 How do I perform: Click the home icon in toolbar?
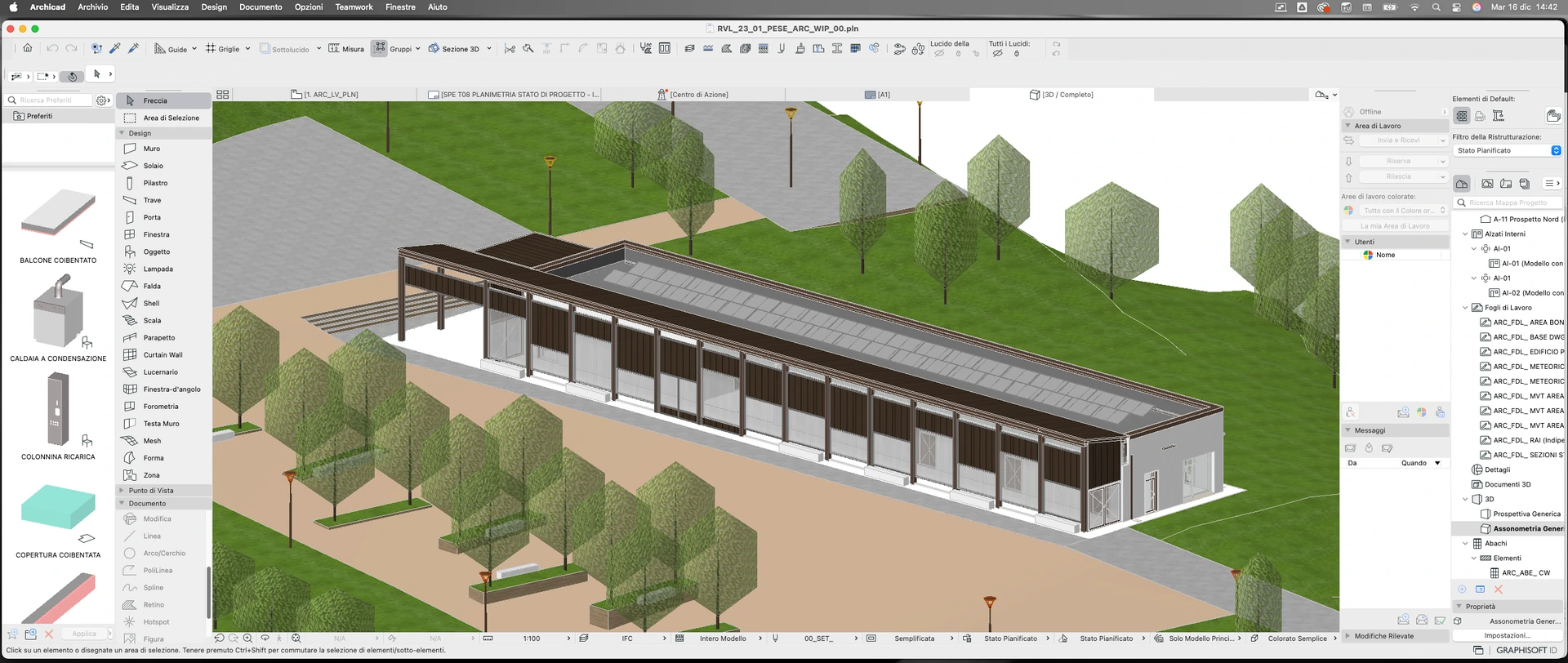(x=28, y=48)
